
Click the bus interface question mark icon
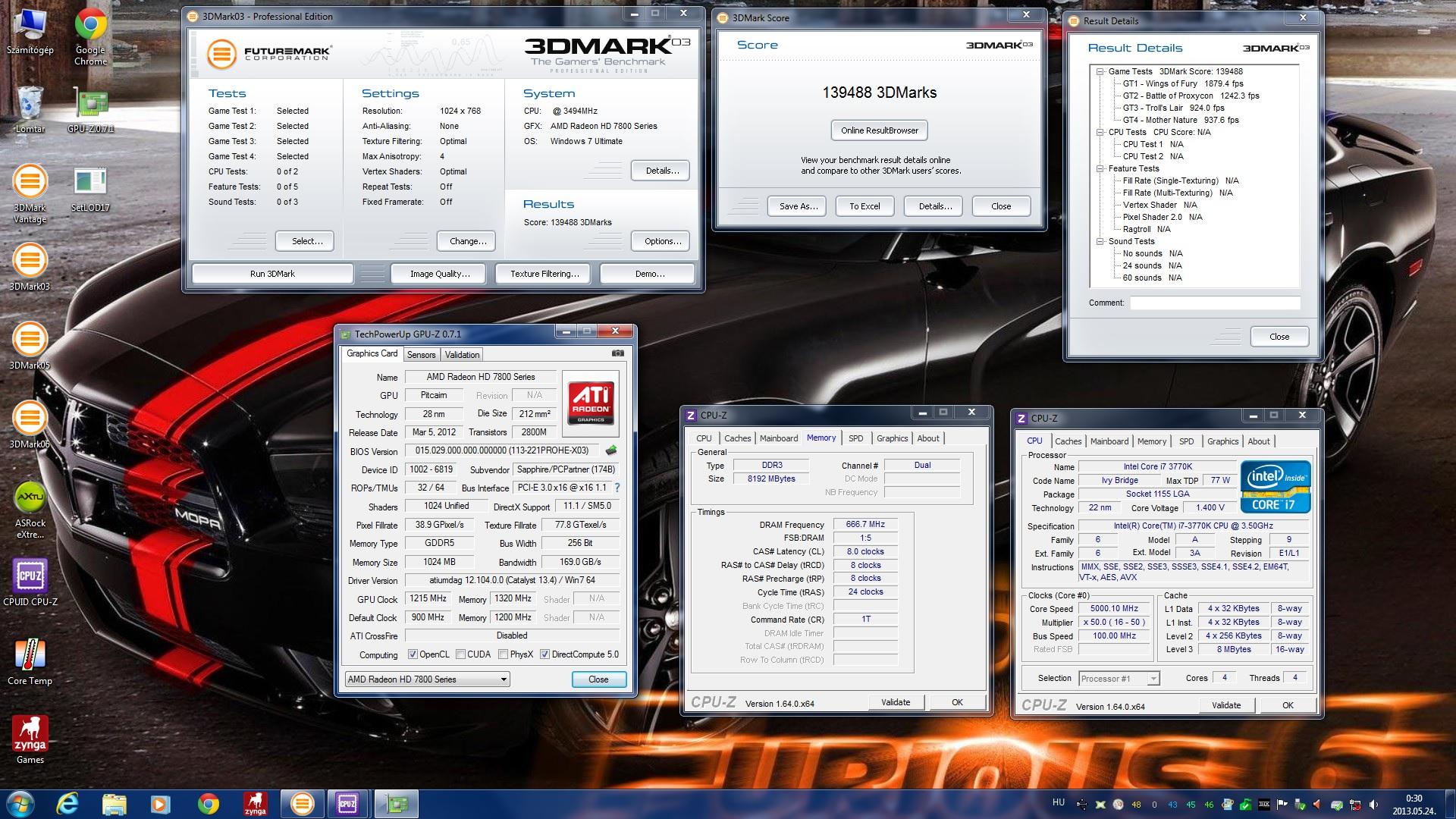[x=617, y=488]
